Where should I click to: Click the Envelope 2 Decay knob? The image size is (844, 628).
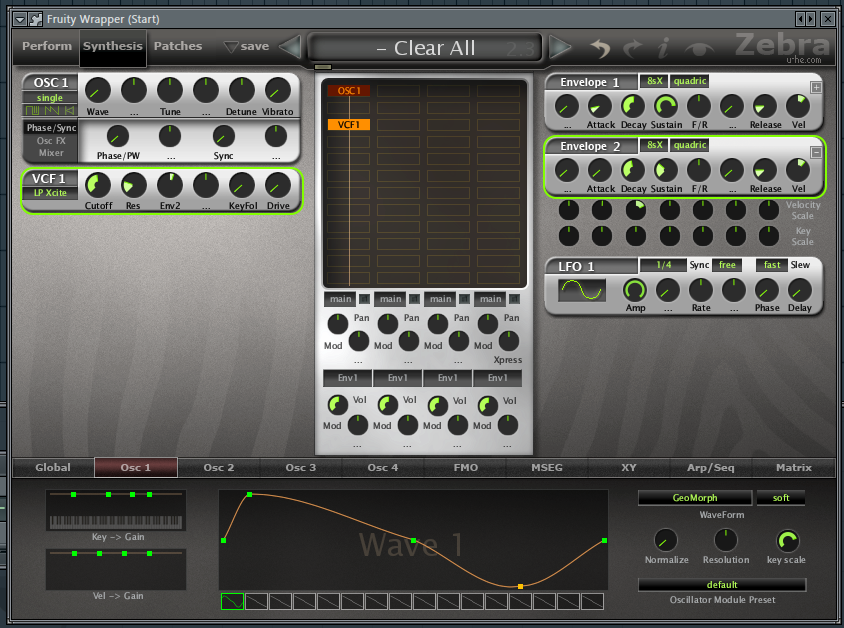click(633, 170)
